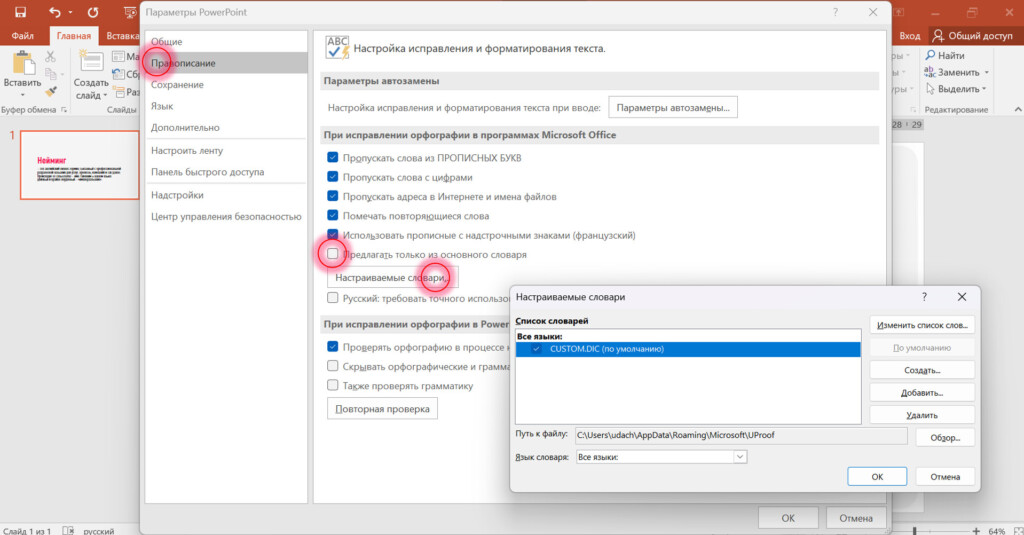Click the Настраиваемые словари... button
The height and width of the screenshot is (535, 1024).
(x=392, y=278)
